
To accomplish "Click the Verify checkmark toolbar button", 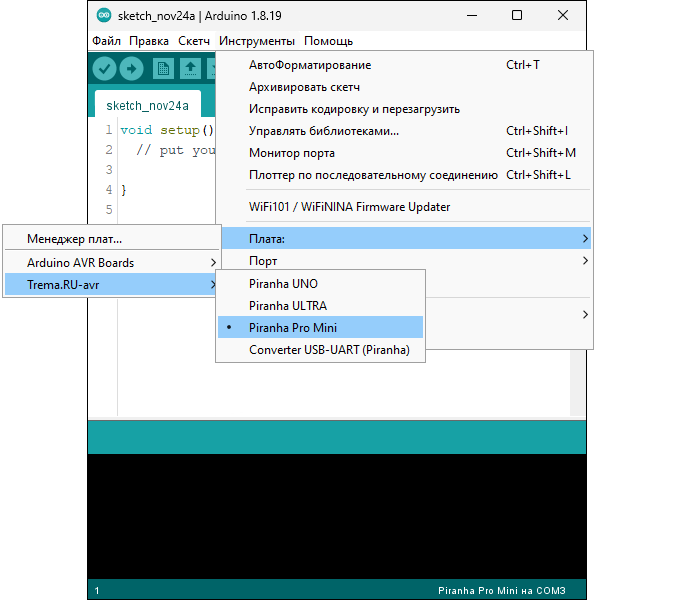I will click(104, 68).
